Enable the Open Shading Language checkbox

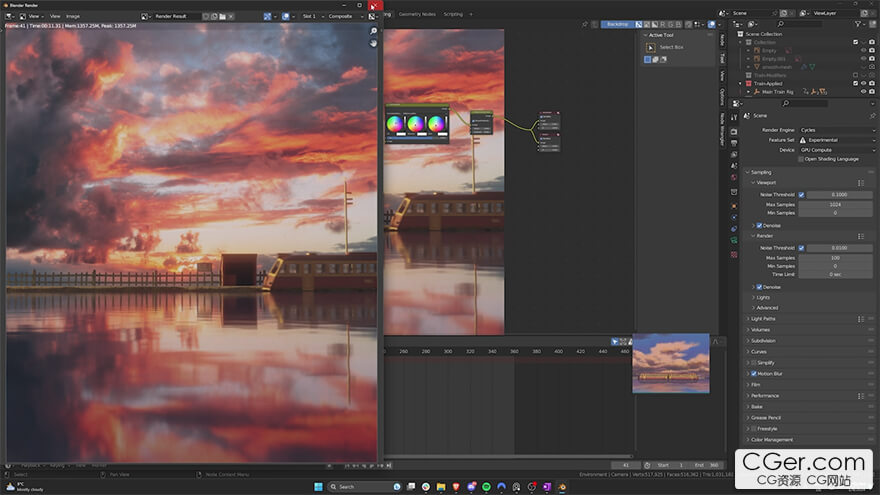point(801,159)
